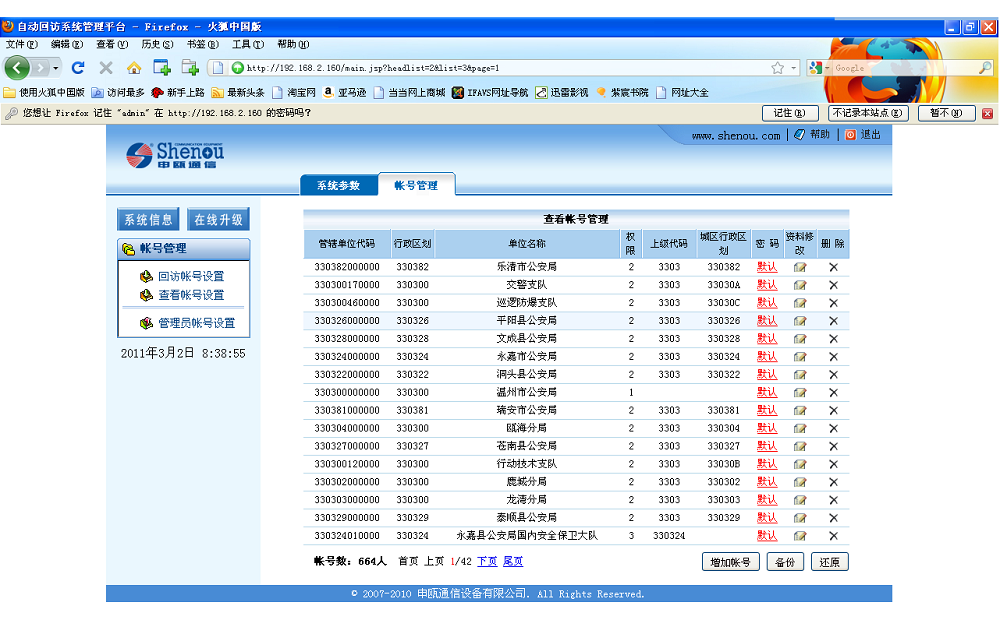The height and width of the screenshot is (627, 1000).
Task: Open the 书签 menu
Action: point(202,44)
